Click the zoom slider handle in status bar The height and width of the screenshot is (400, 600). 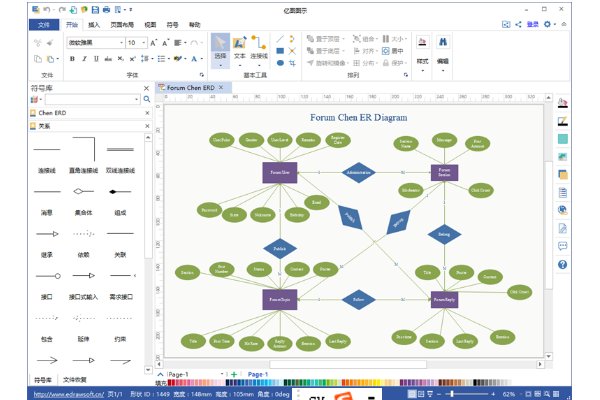[x=452, y=393]
